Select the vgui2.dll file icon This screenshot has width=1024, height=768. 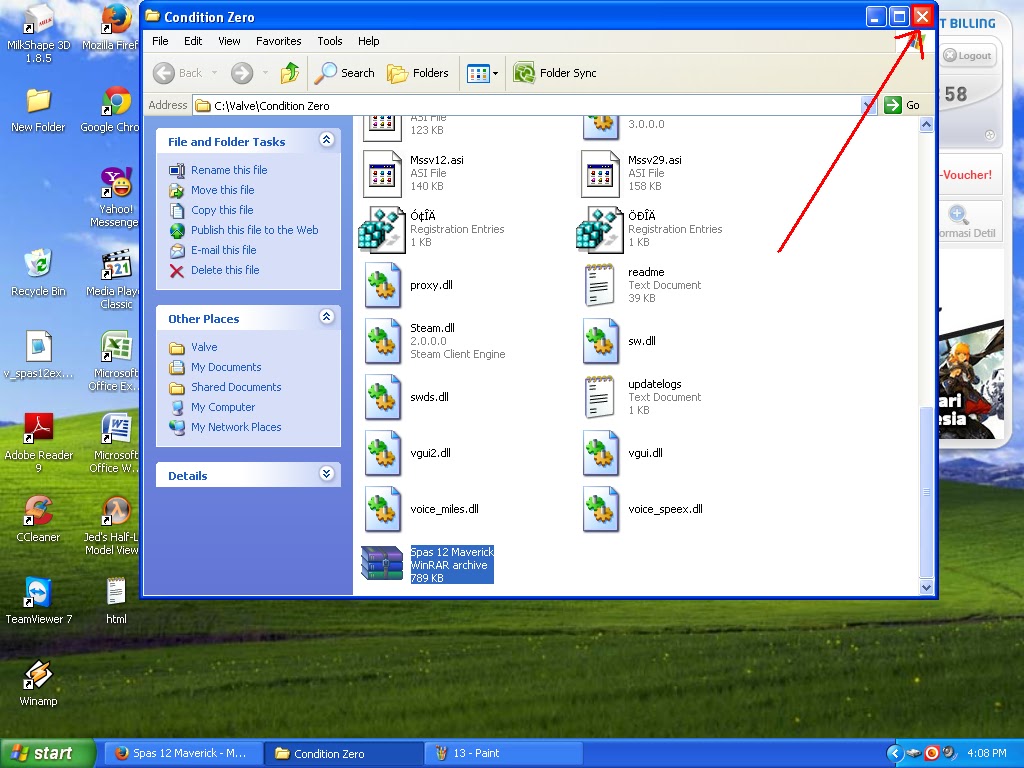(383, 453)
